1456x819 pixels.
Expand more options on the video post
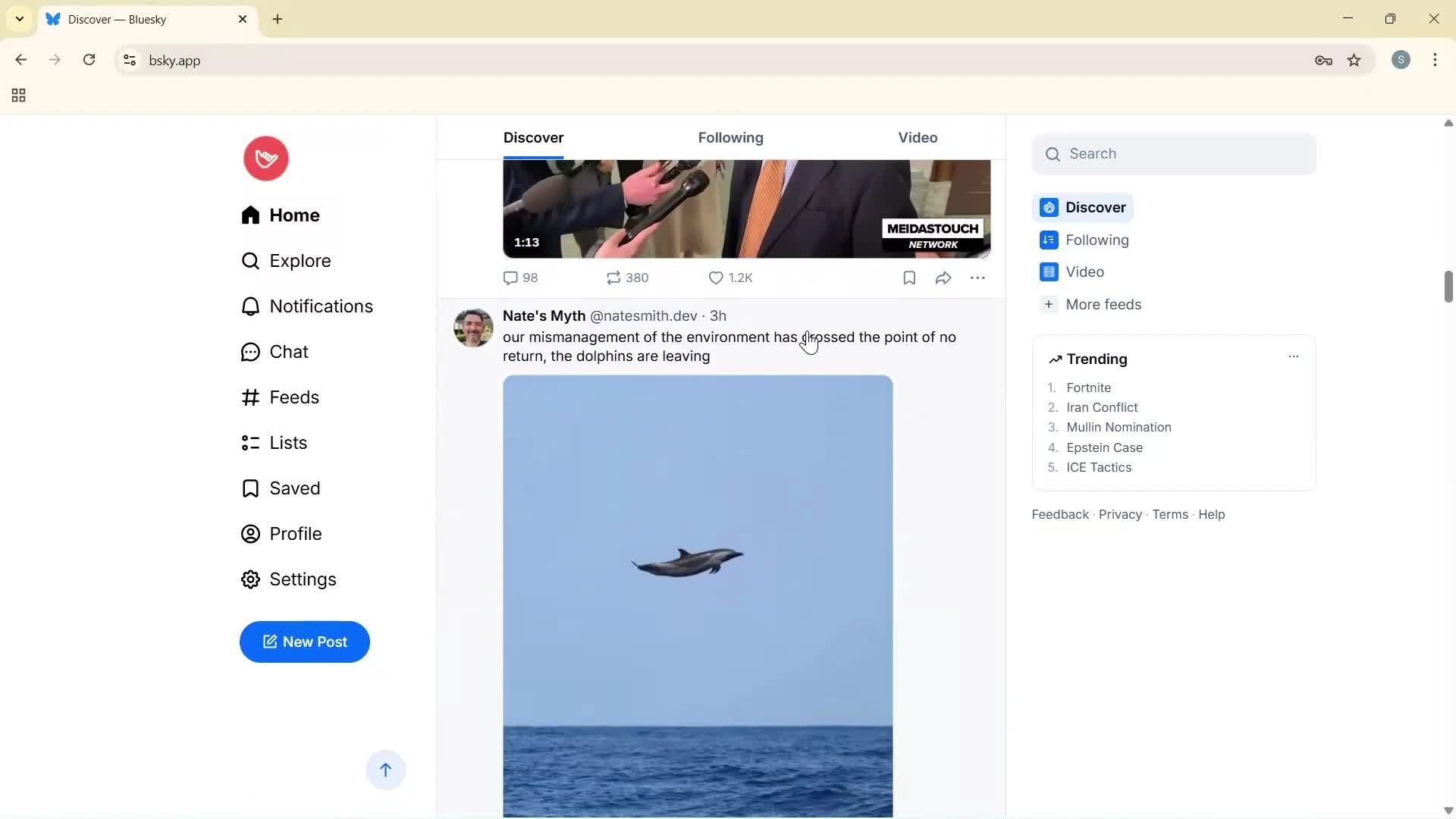978,278
